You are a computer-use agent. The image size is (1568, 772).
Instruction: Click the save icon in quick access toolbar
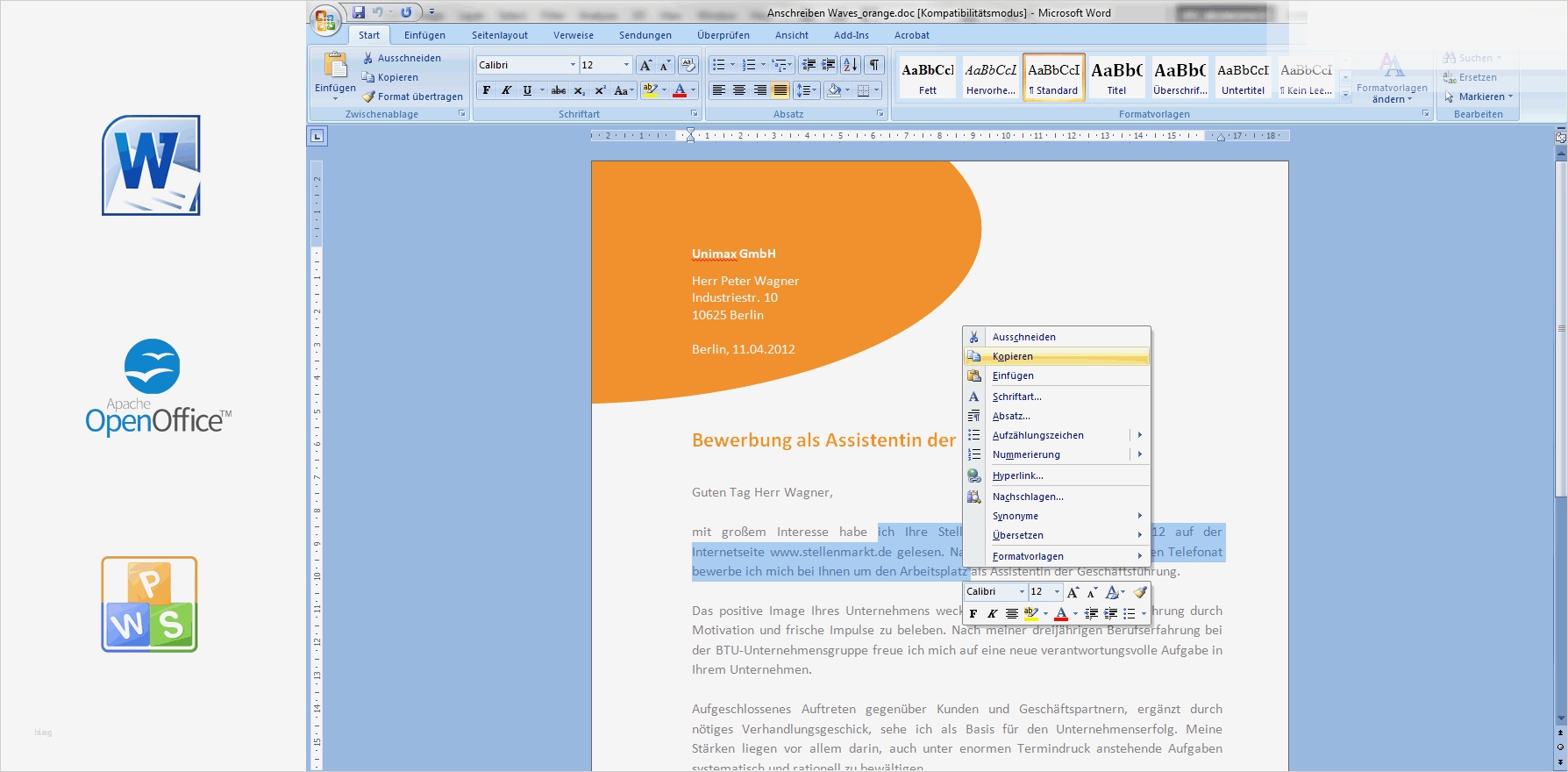[359, 12]
